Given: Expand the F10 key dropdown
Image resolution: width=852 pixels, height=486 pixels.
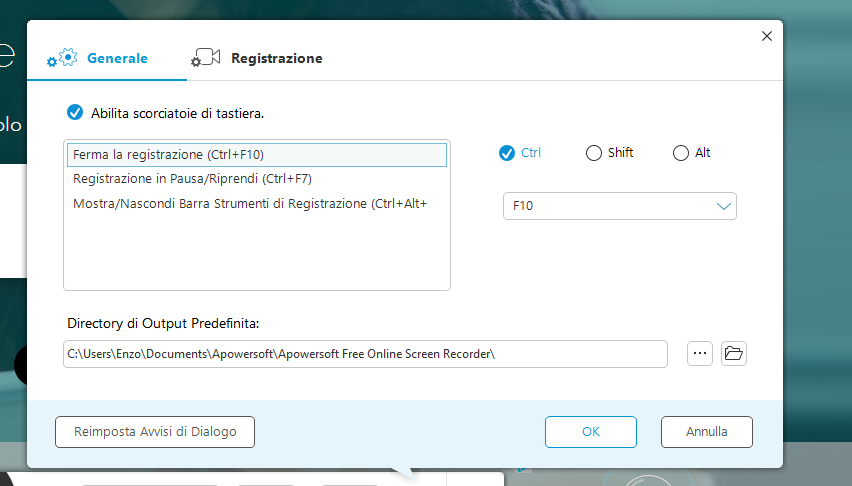Looking at the screenshot, I should pyautogui.click(x=724, y=206).
